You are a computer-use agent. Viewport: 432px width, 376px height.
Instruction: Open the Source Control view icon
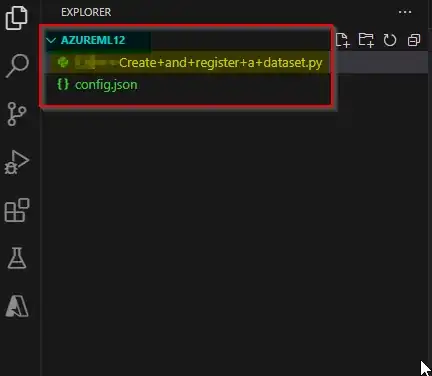16,114
